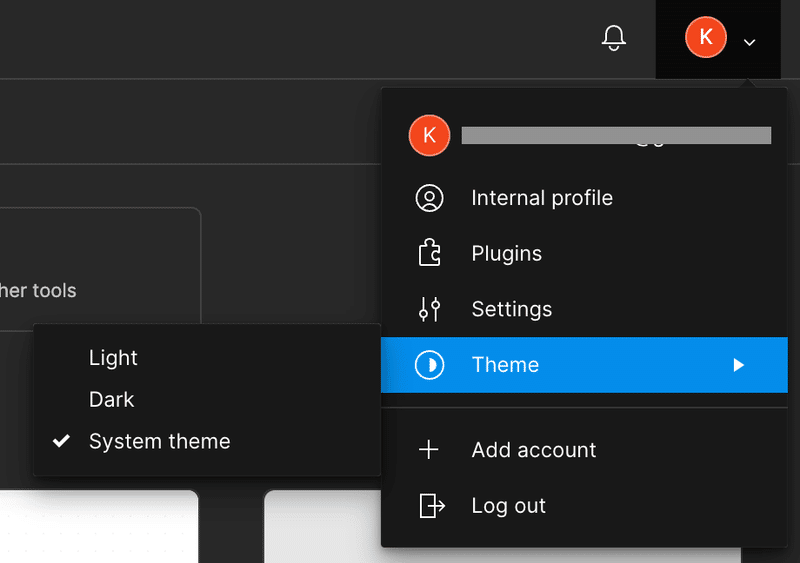
Task: Open the Plugins menu entry
Action: pyautogui.click(x=507, y=254)
